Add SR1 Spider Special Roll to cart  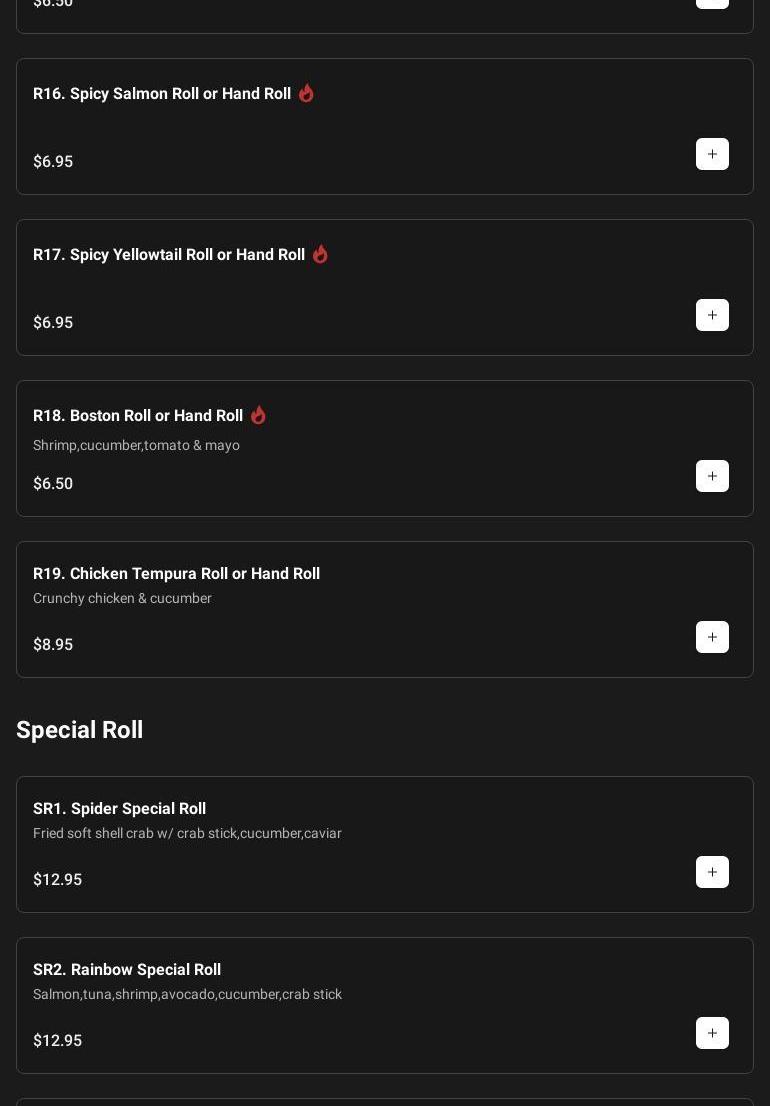[x=712, y=872]
